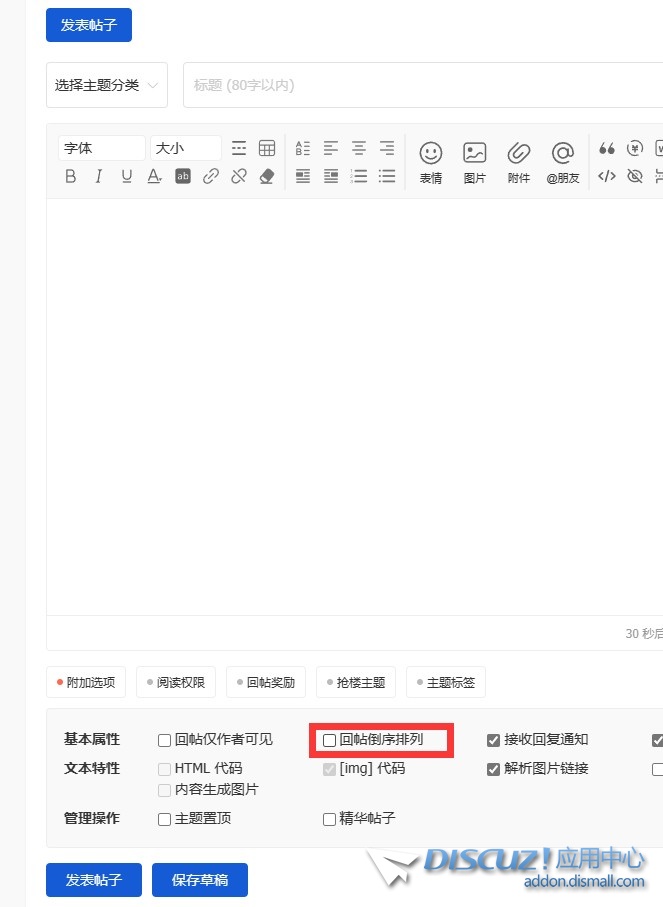Toggle bold formatting in the editor
This screenshot has height=907, width=663.
click(x=71, y=176)
